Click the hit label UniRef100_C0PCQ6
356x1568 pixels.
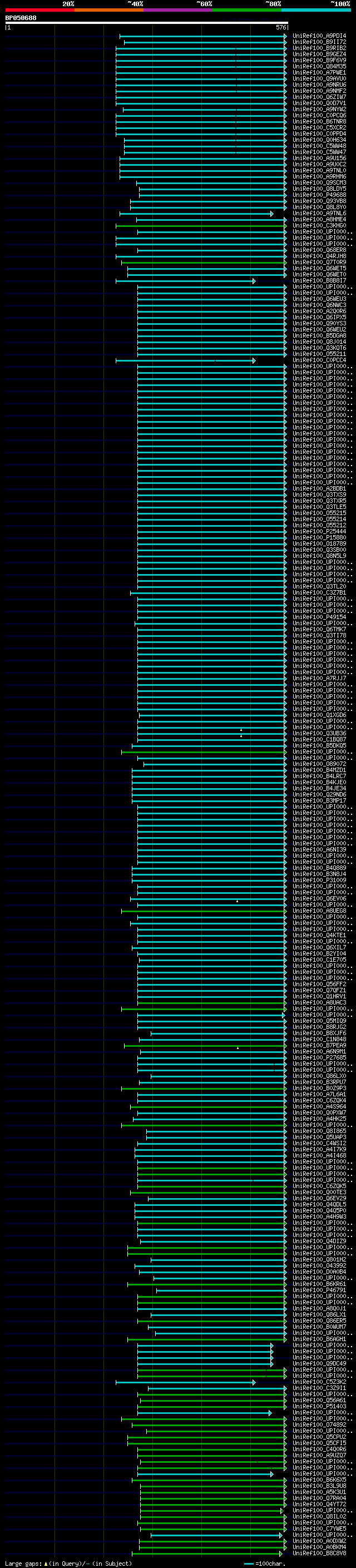[x=319, y=116]
